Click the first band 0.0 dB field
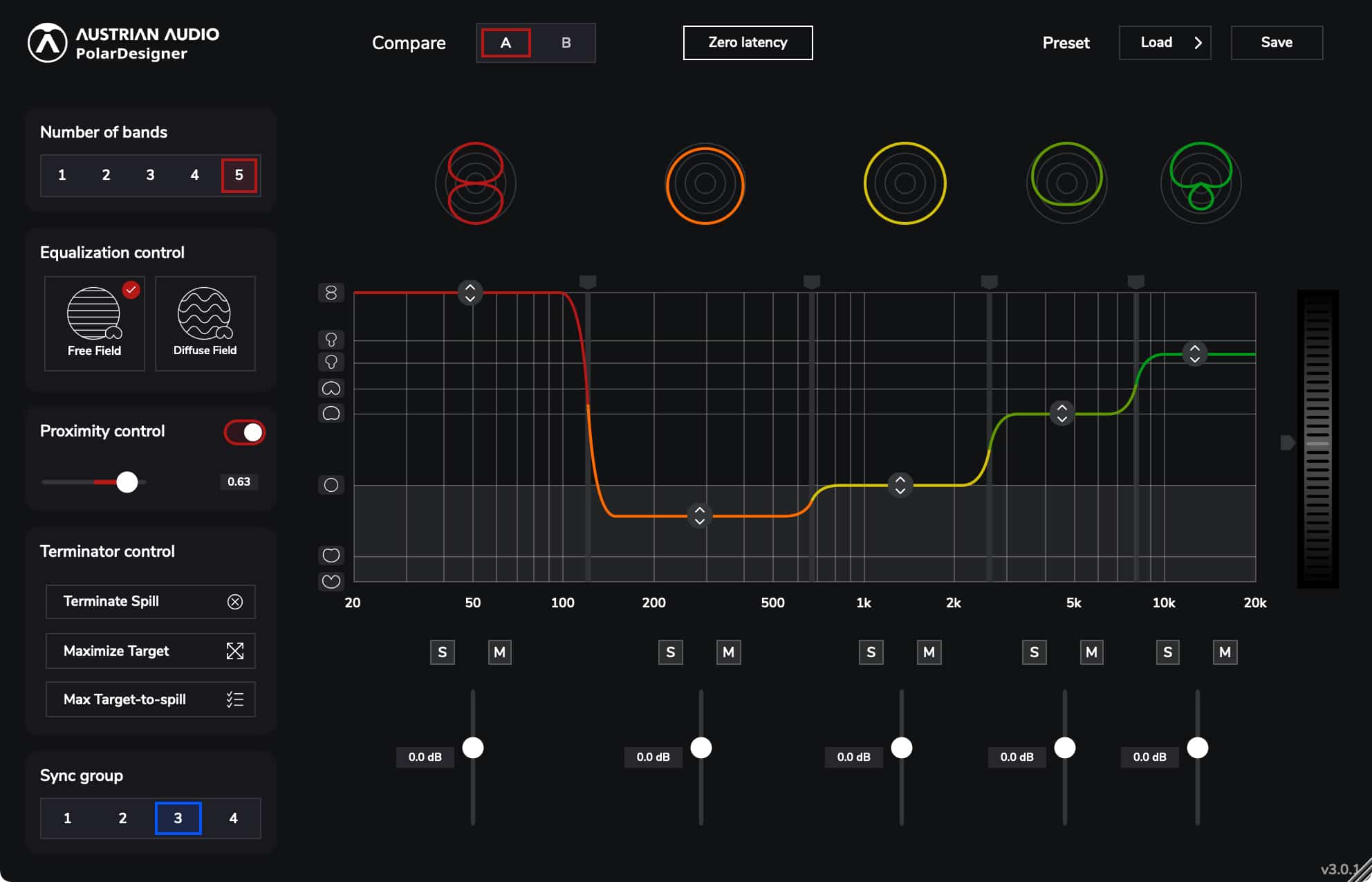This screenshot has height=882, width=1372. click(x=425, y=757)
